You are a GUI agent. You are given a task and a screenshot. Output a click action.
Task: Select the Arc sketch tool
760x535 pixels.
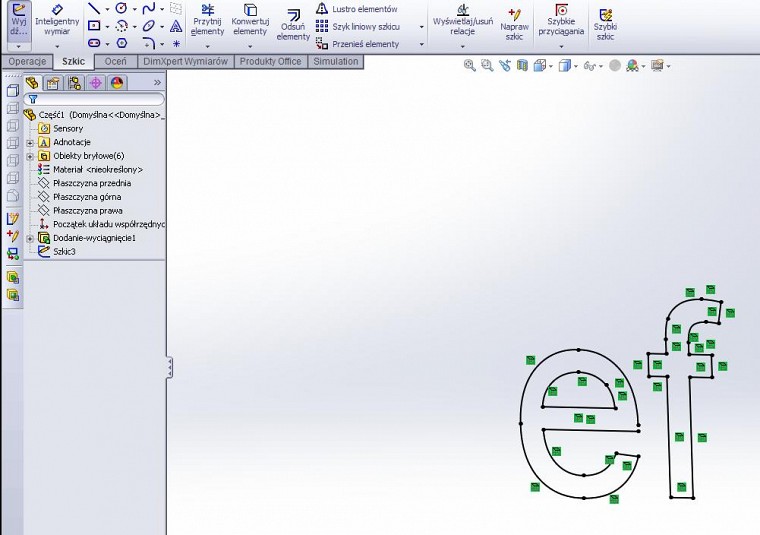coord(122,26)
